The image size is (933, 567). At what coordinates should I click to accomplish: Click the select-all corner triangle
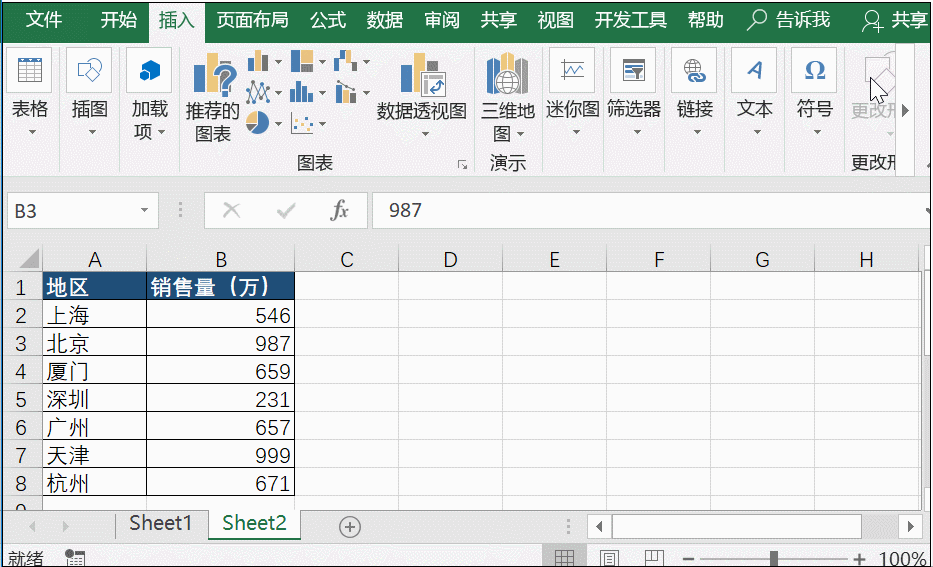tap(29, 259)
